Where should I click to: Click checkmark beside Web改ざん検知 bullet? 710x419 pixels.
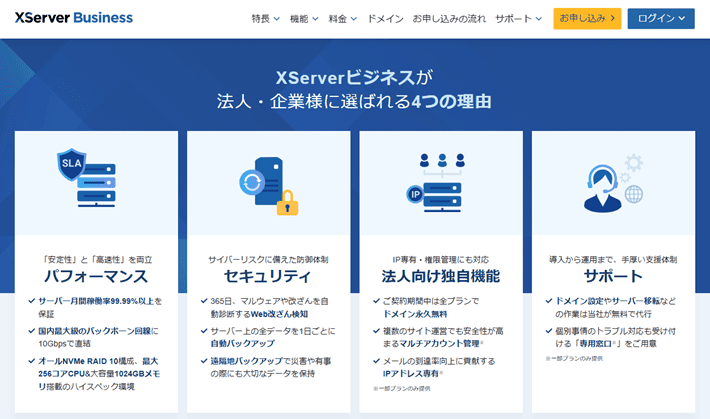click(x=204, y=301)
